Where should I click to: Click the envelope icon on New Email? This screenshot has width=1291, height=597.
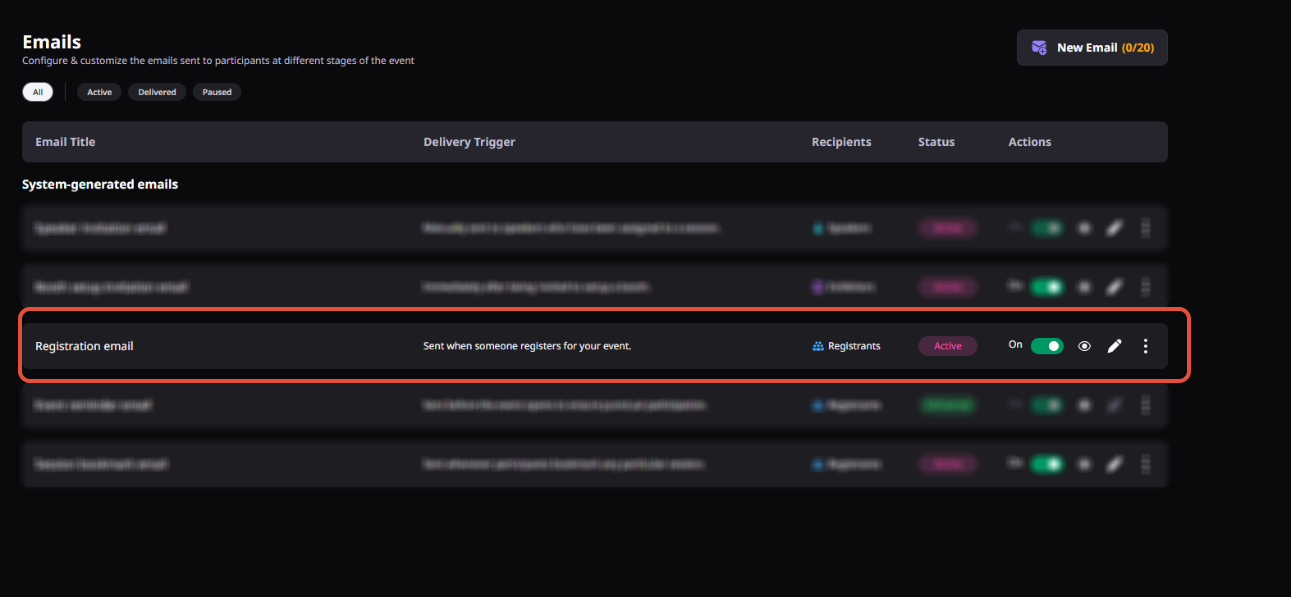[1040, 47]
